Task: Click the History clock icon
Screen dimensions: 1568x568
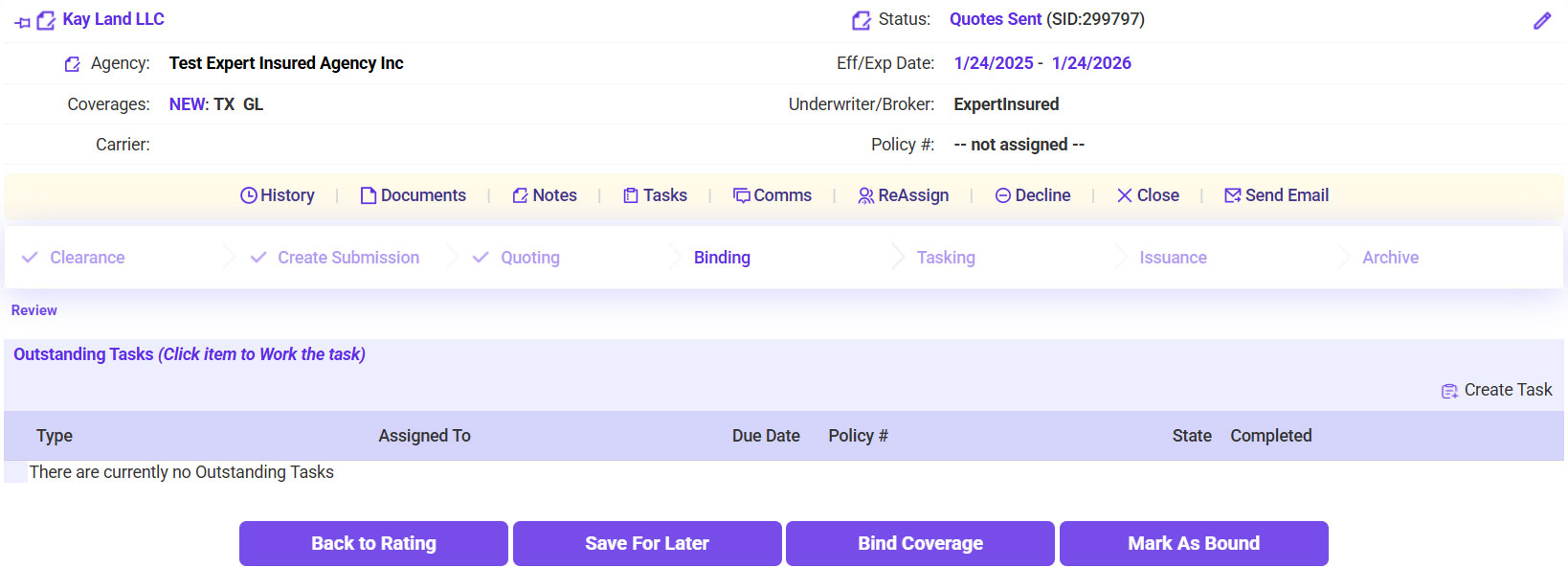Action: (249, 195)
